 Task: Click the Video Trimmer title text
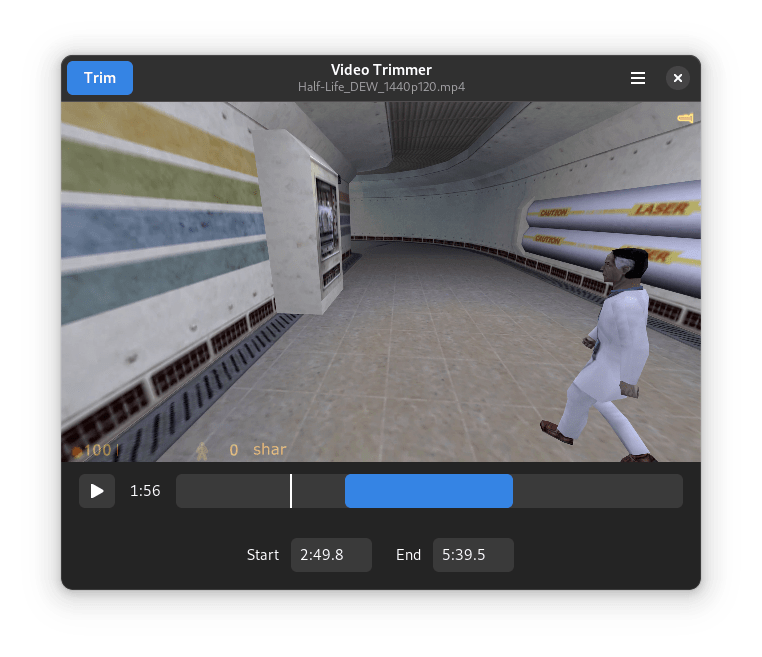tap(381, 70)
